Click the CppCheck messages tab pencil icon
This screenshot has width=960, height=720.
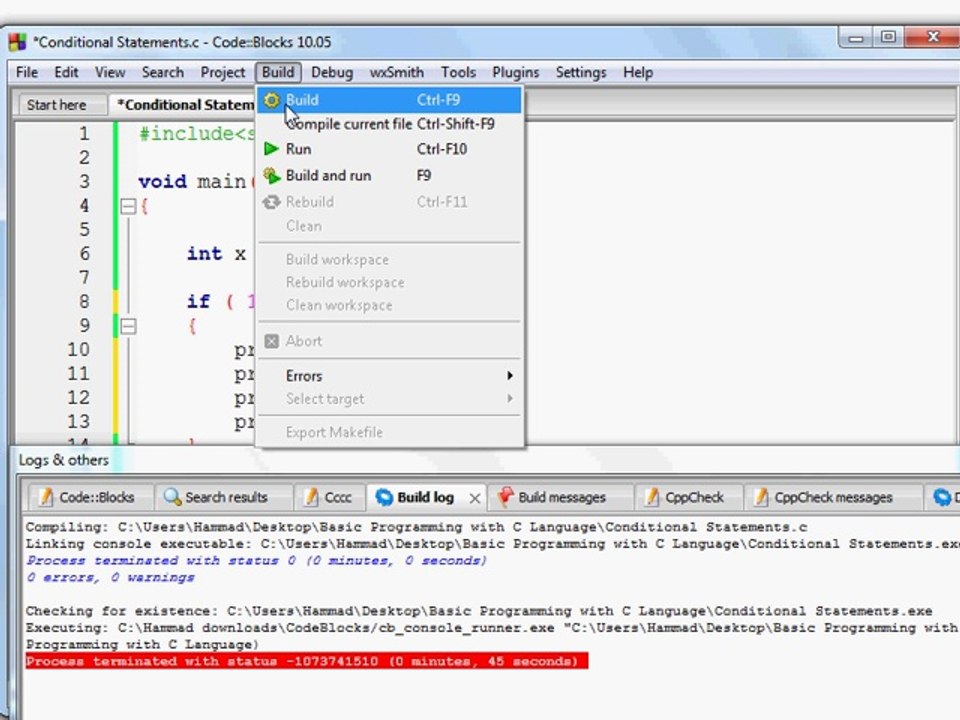point(761,497)
